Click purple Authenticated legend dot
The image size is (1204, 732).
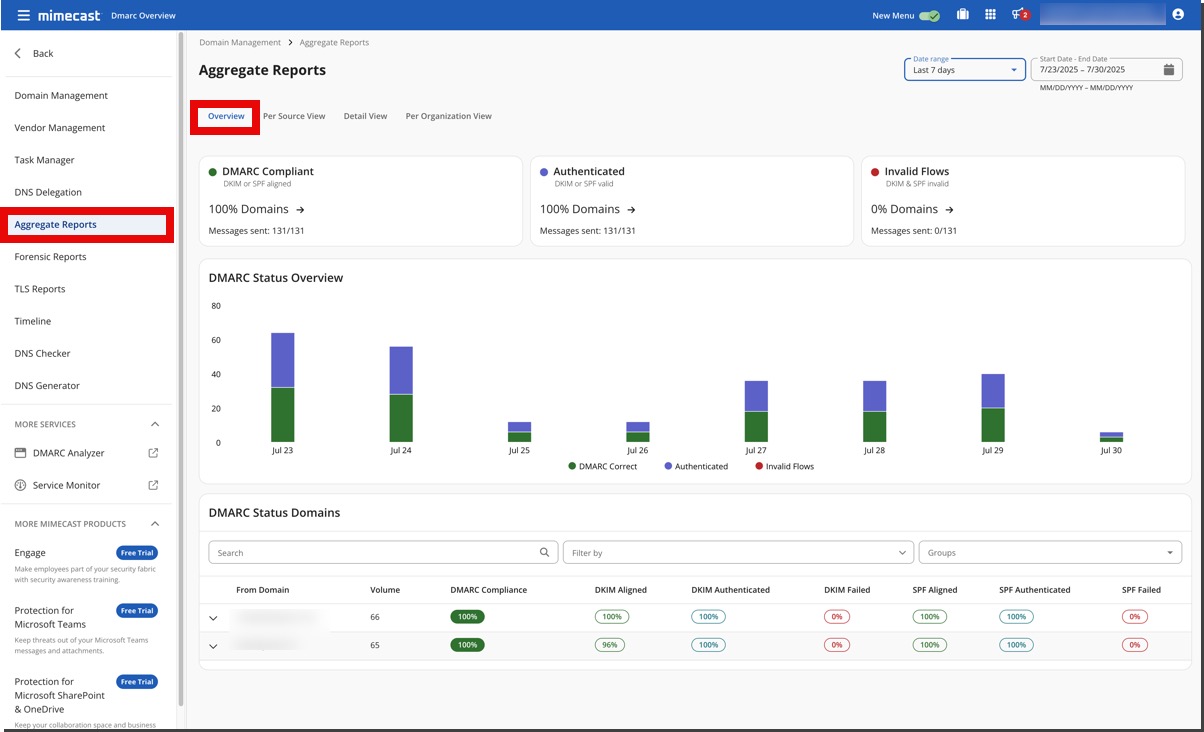(668, 466)
